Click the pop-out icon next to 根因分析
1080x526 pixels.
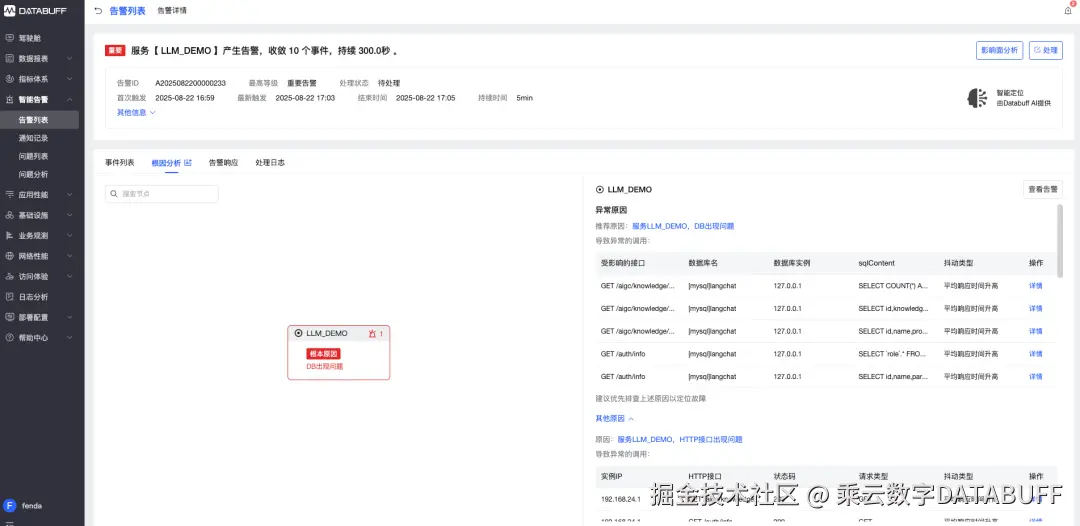pyautogui.click(x=188, y=162)
